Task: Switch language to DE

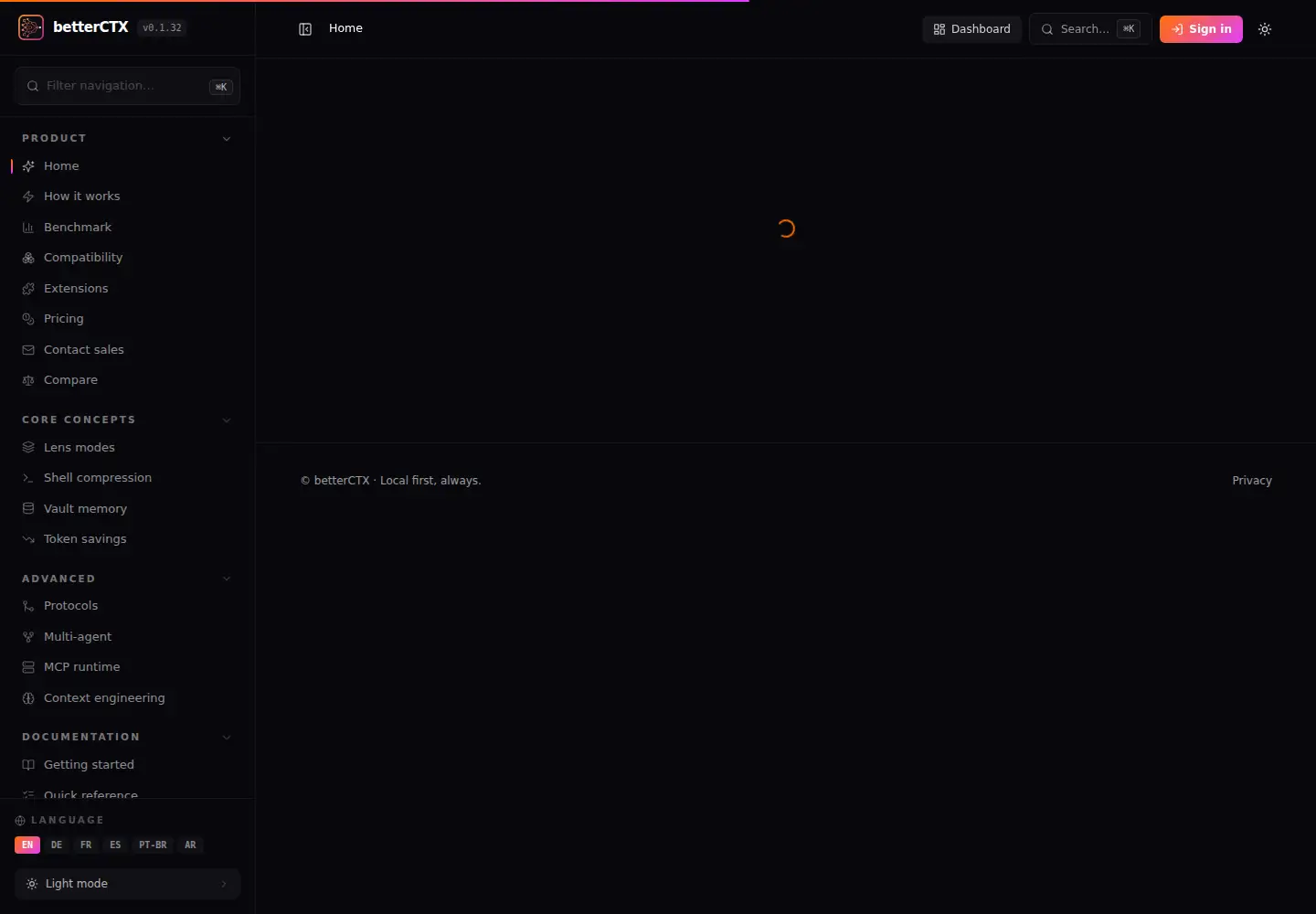Action: pyautogui.click(x=57, y=845)
